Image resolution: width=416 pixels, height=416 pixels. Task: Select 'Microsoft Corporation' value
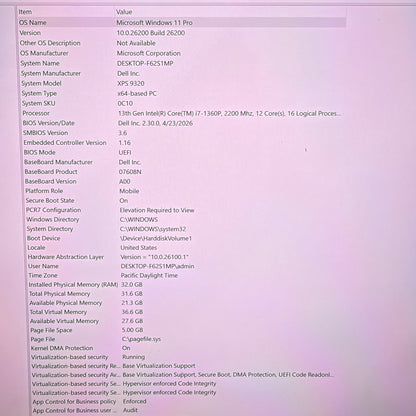149,53
